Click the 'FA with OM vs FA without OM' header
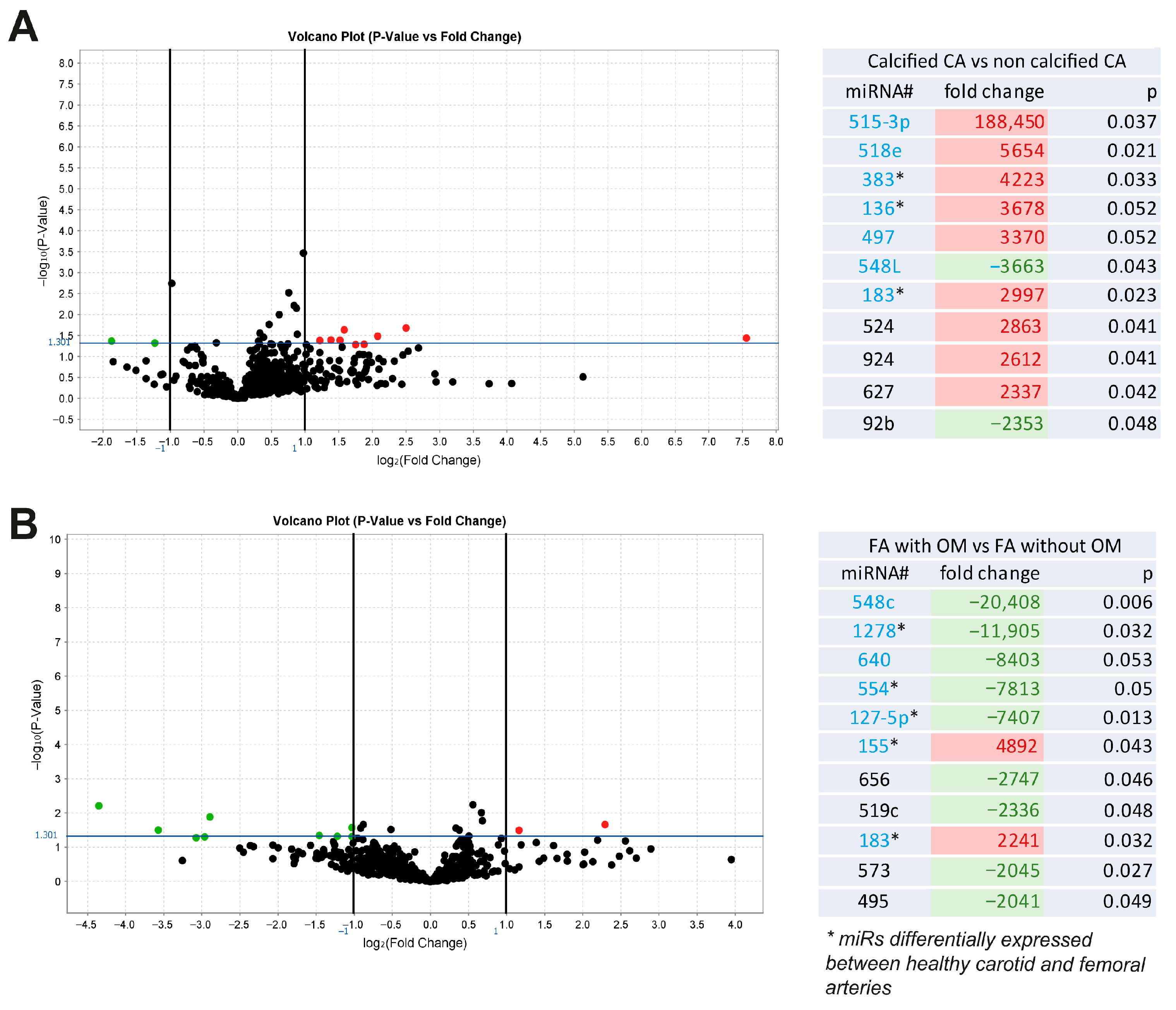Image resolution: width=1176 pixels, height=1010 pixels. point(994,546)
